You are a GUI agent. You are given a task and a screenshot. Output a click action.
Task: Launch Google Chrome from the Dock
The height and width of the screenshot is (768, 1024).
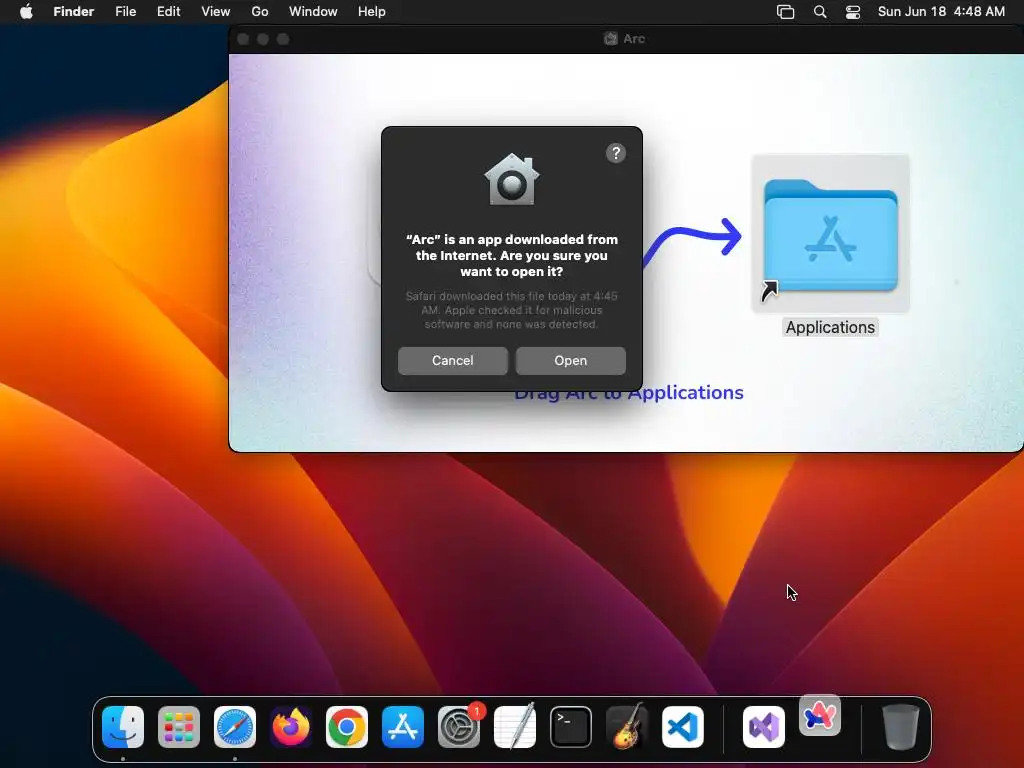tap(347, 727)
